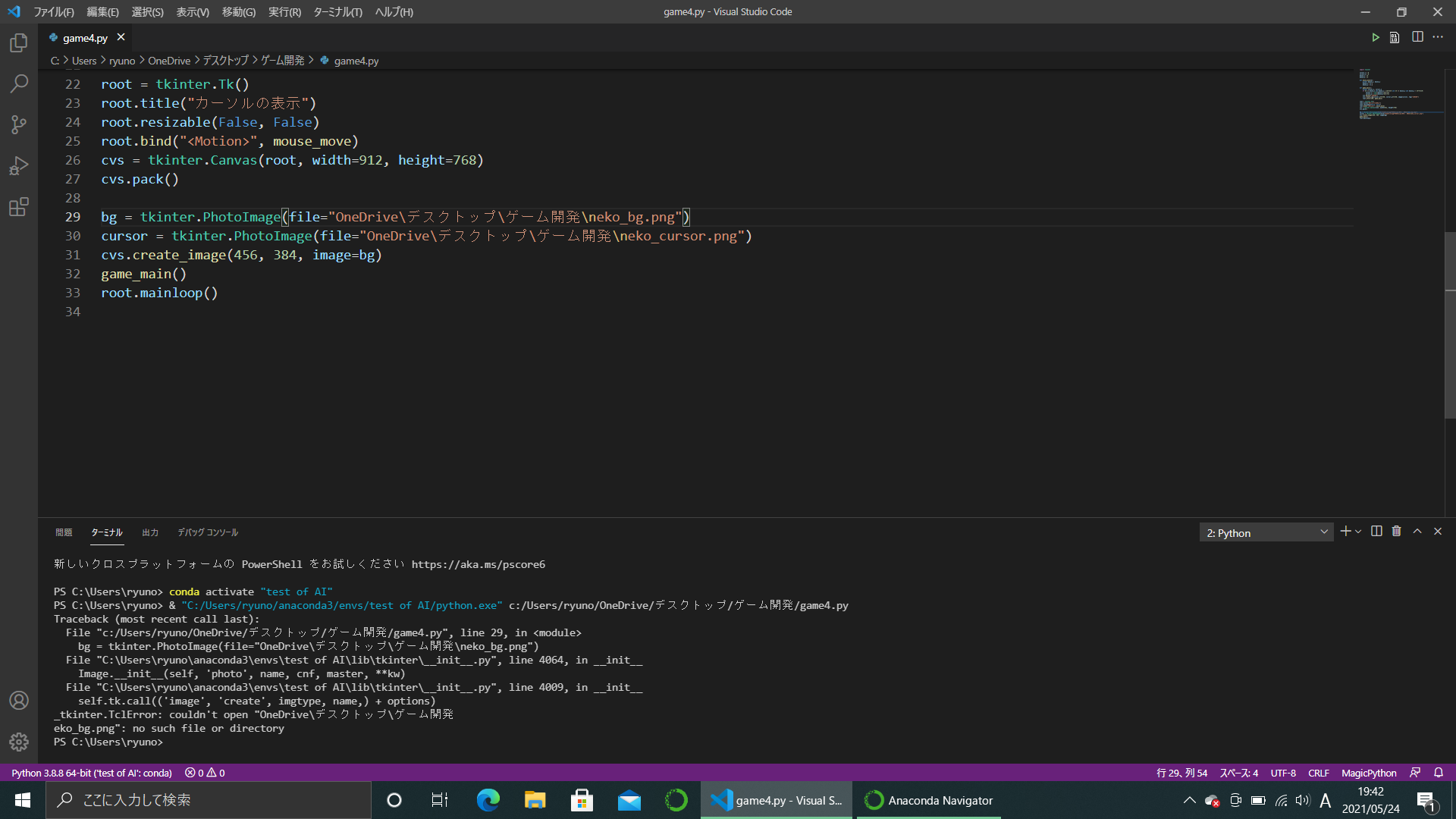Run Python file with play icon
Screen dimensions: 1456x819
[1375, 37]
